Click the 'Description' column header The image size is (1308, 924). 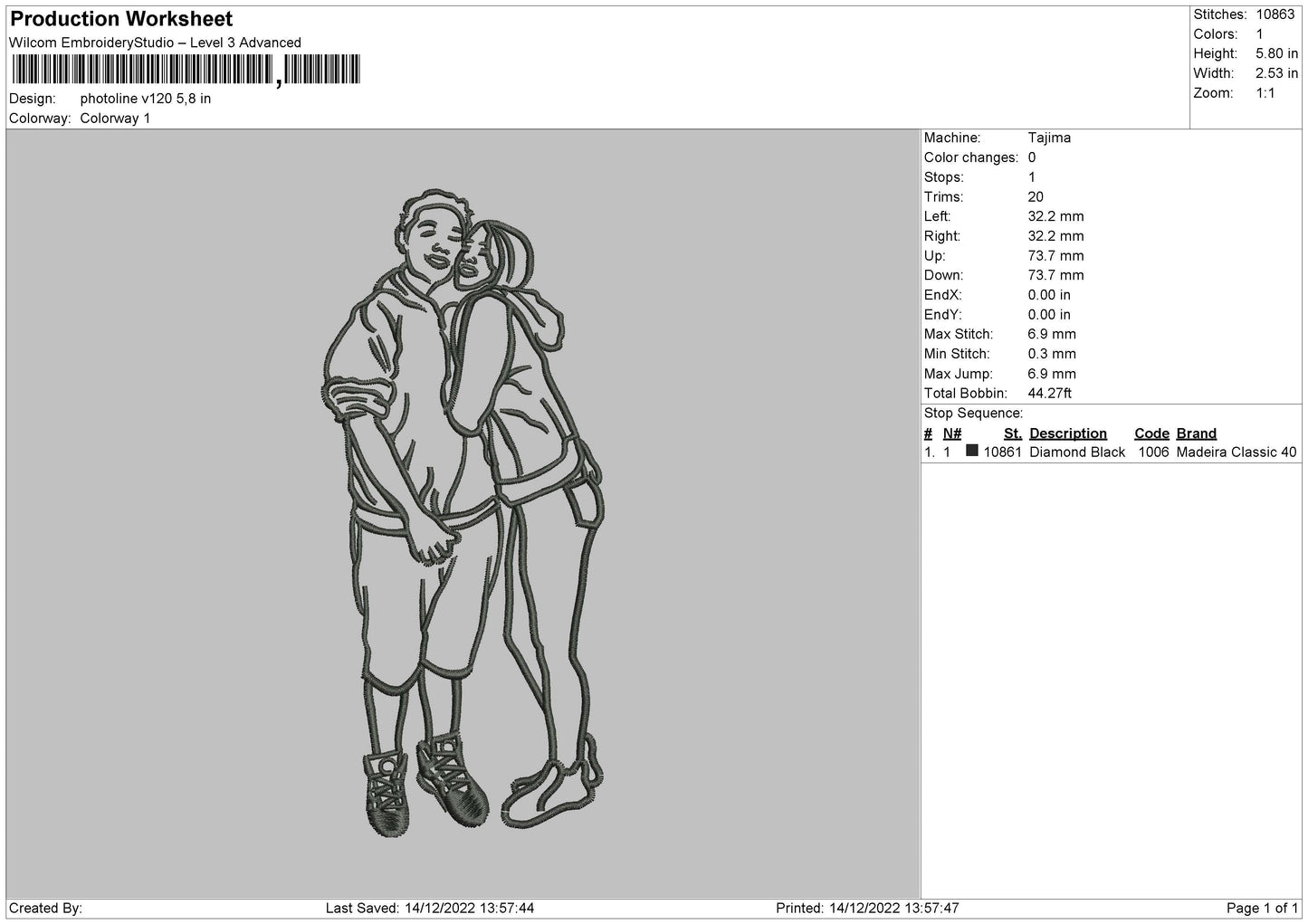tap(1068, 433)
